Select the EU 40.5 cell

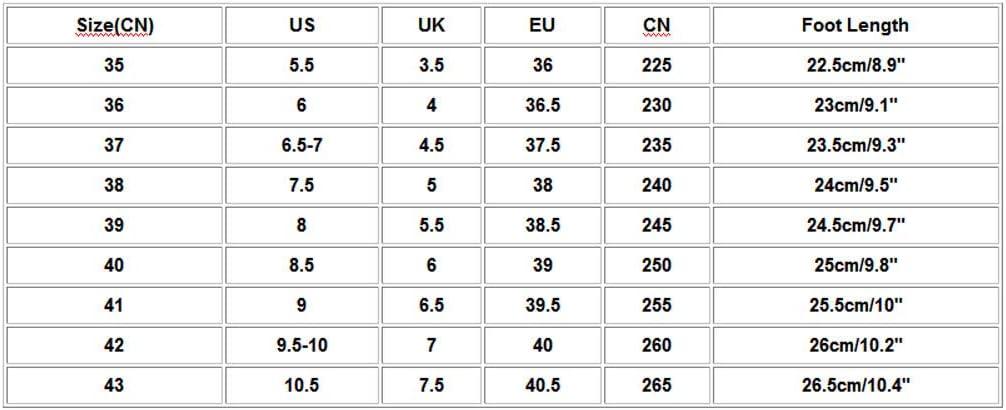[x=542, y=385]
